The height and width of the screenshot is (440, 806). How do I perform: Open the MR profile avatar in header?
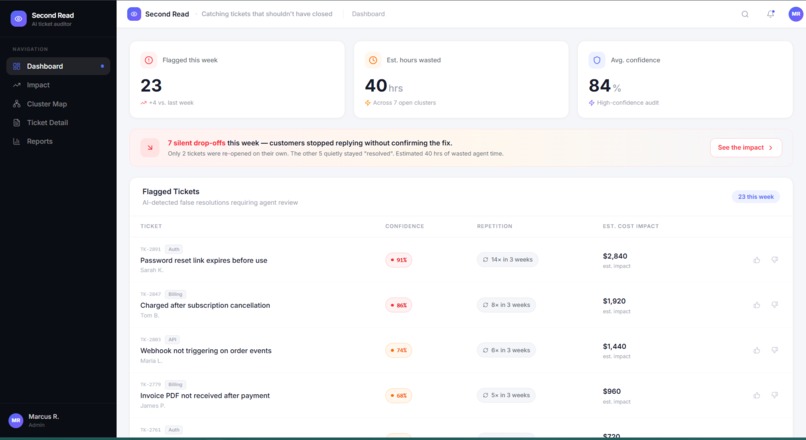coord(796,14)
